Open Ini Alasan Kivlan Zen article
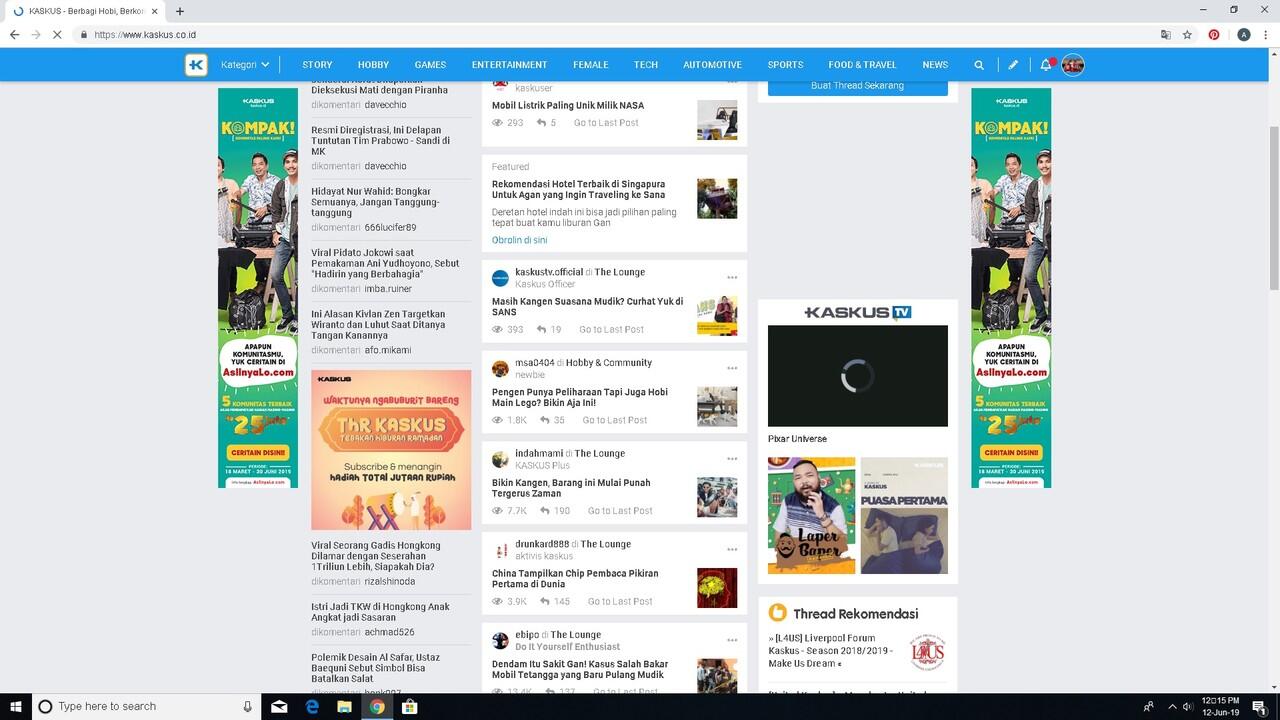Screen dimensions: 1280x720 [x=378, y=325]
